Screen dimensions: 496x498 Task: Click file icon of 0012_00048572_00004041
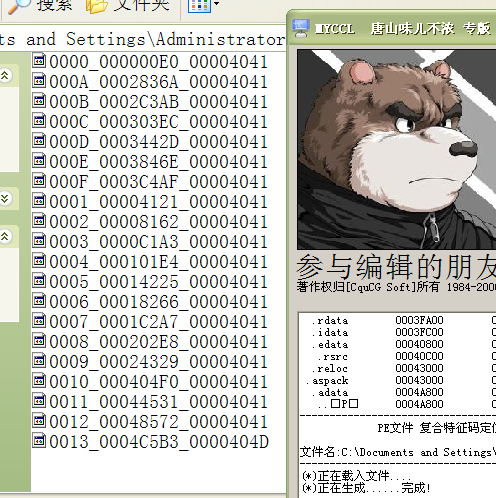[x=39, y=420]
